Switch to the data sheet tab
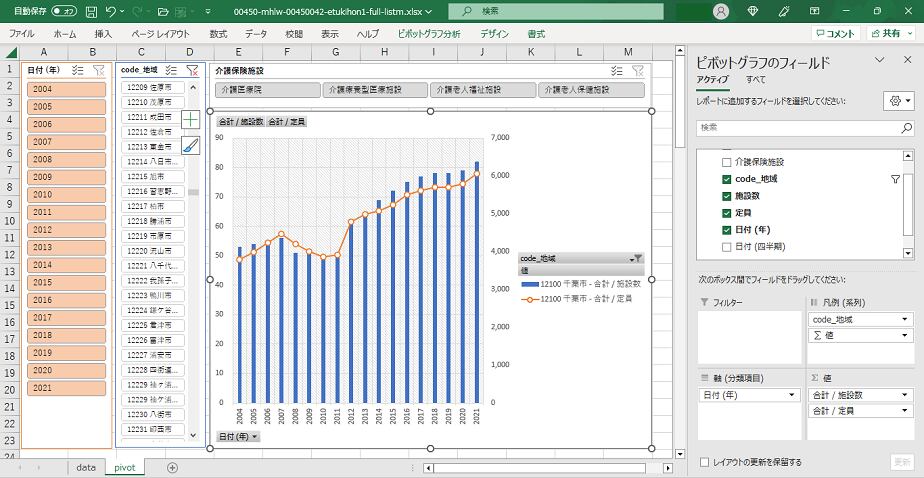The height and width of the screenshot is (478, 924). (86, 467)
